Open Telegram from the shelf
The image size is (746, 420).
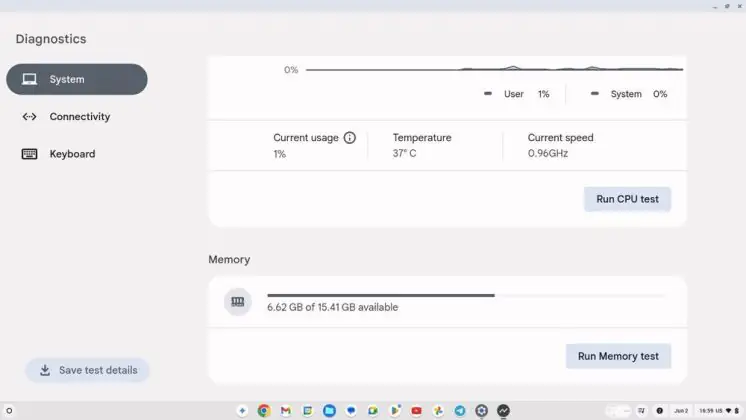point(460,410)
